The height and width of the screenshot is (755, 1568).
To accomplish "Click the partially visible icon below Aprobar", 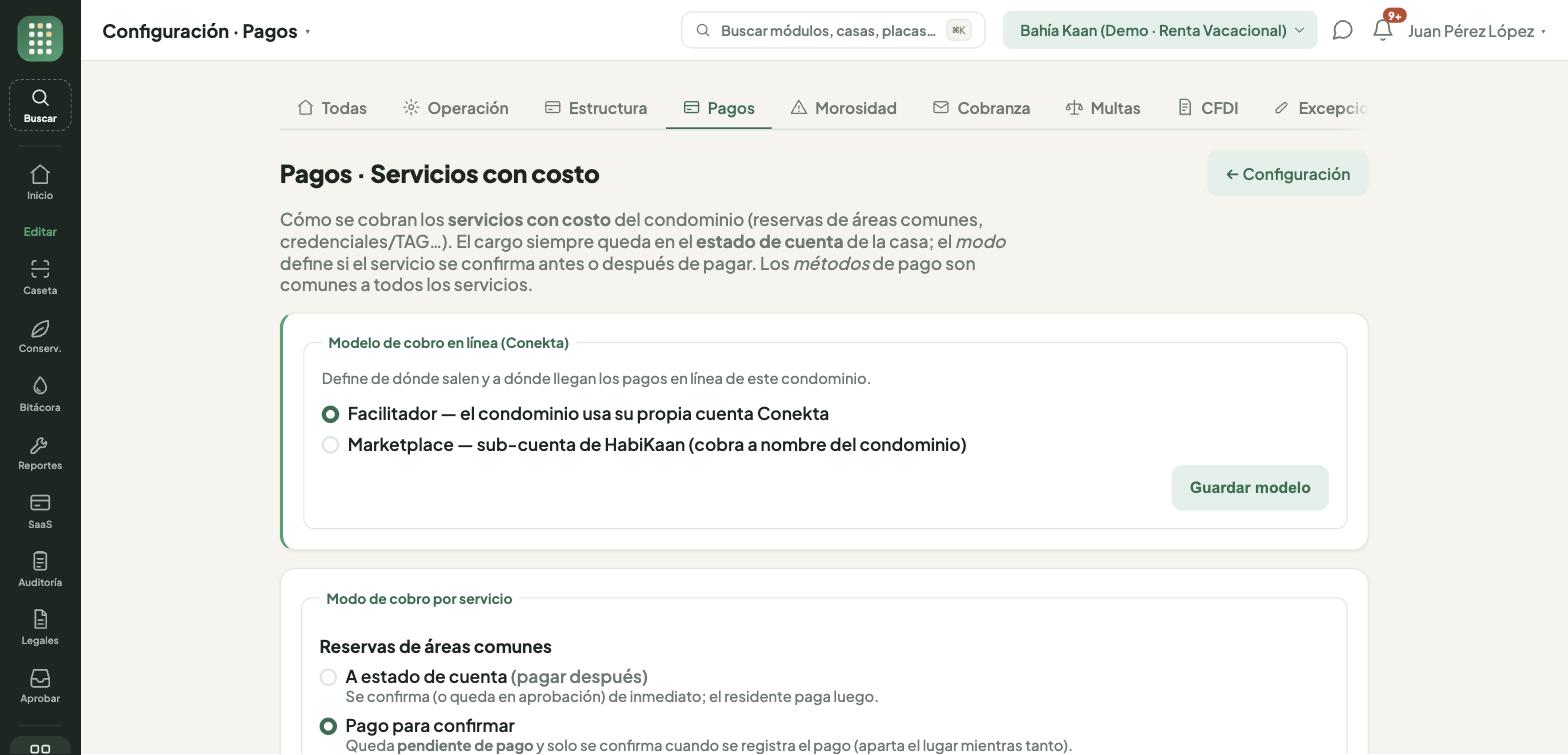I will [40, 747].
